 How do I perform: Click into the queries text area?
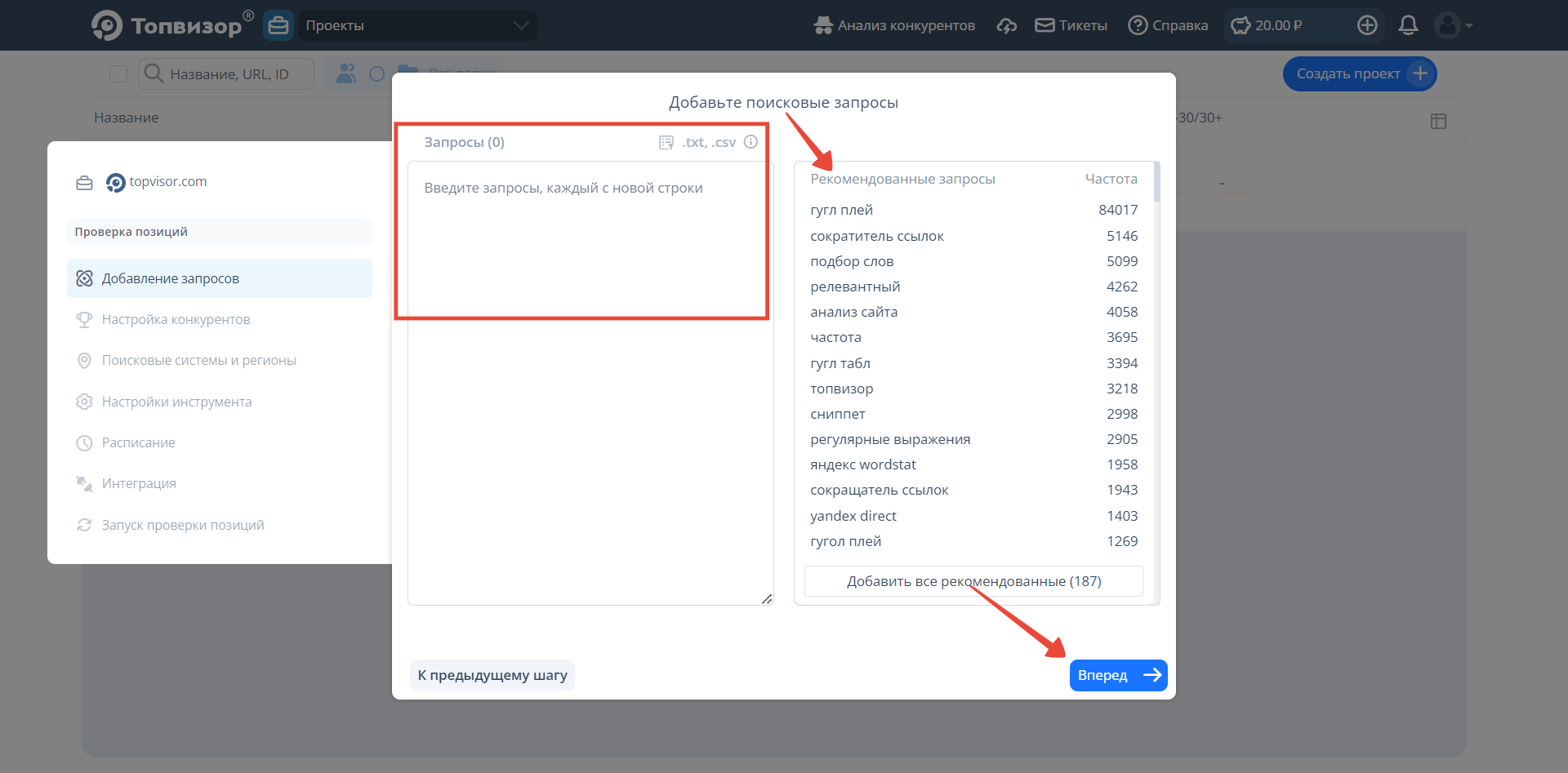[590, 383]
